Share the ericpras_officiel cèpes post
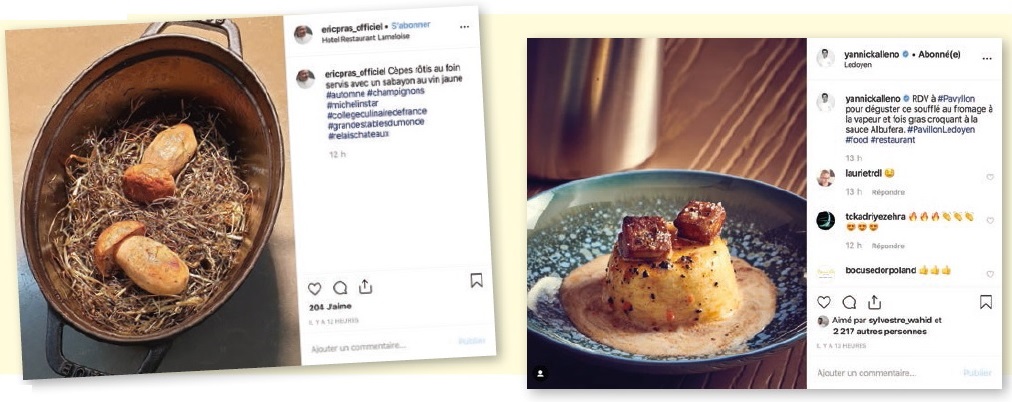 [x=365, y=286]
